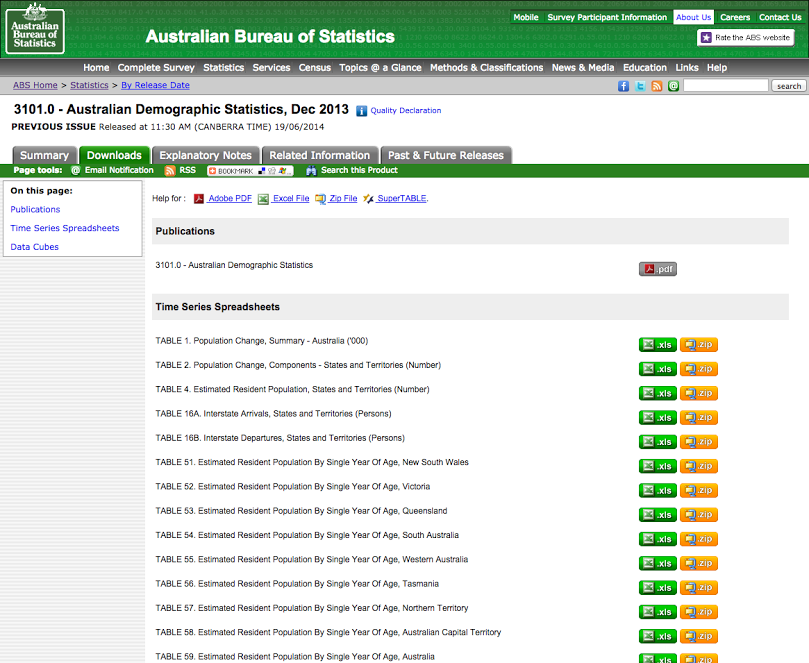This screenshot has height=663, width=809.
Task: Download TABLE 2 zip file
Action: pos(699,369)
